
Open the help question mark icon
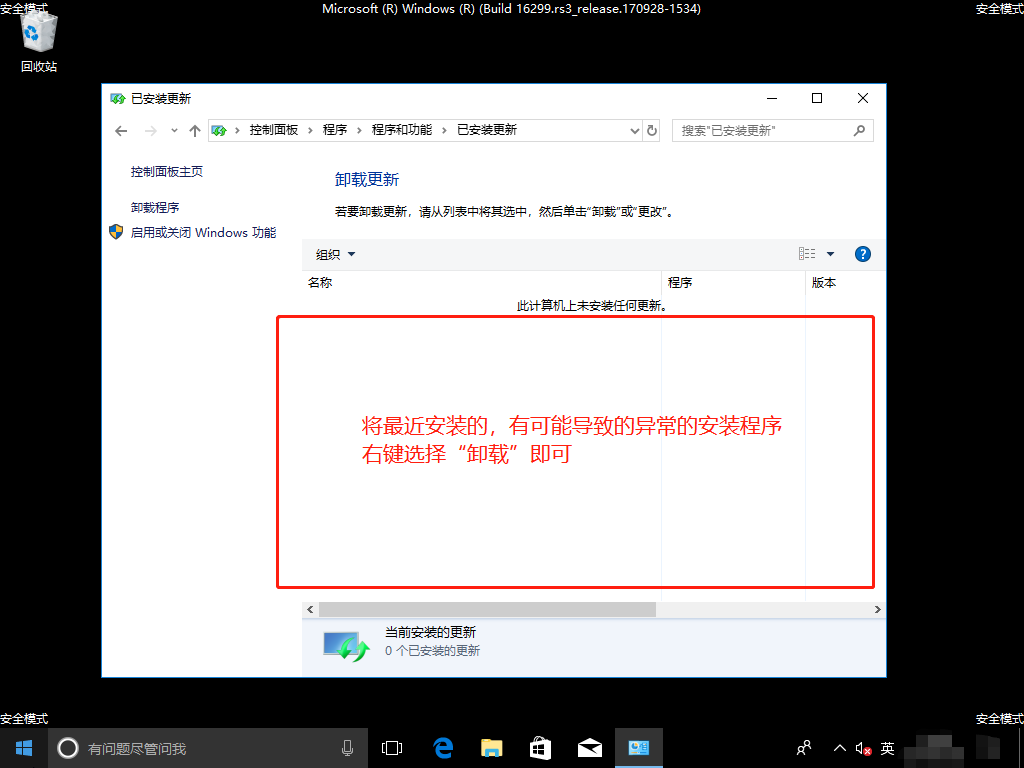863,254
